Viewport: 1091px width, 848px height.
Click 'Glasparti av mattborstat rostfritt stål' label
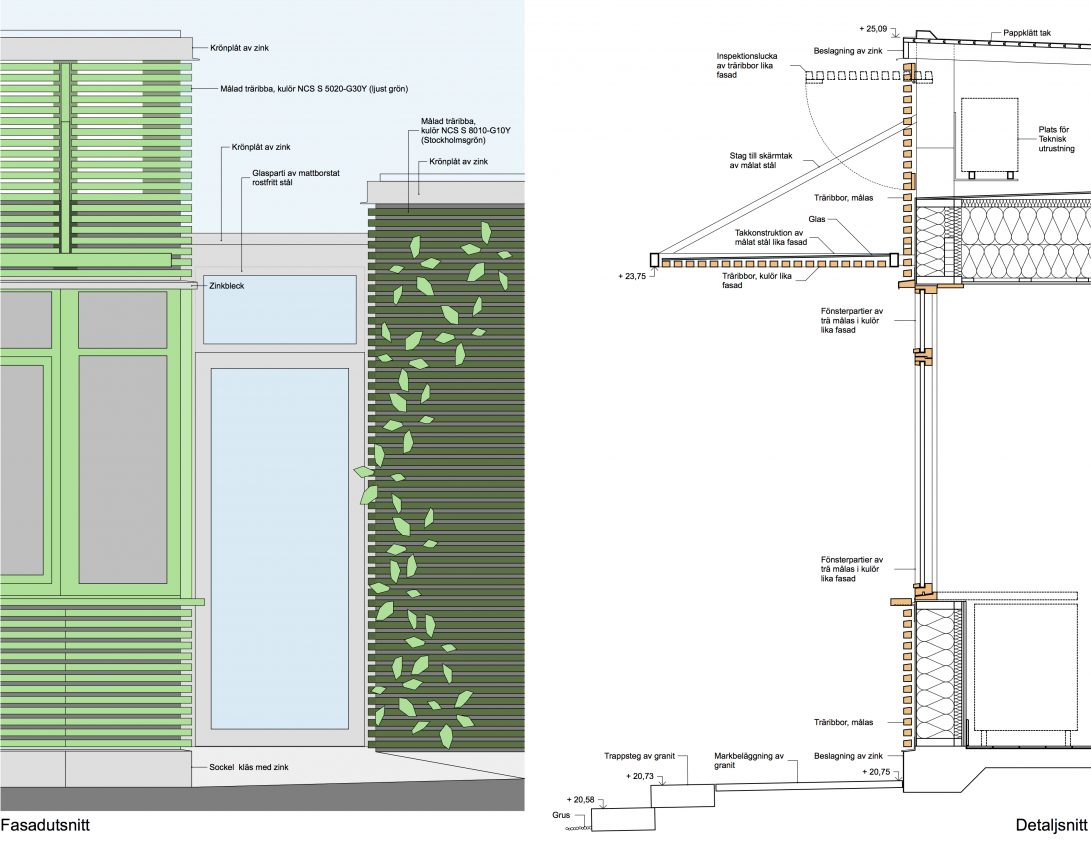[x=296, y=177]
